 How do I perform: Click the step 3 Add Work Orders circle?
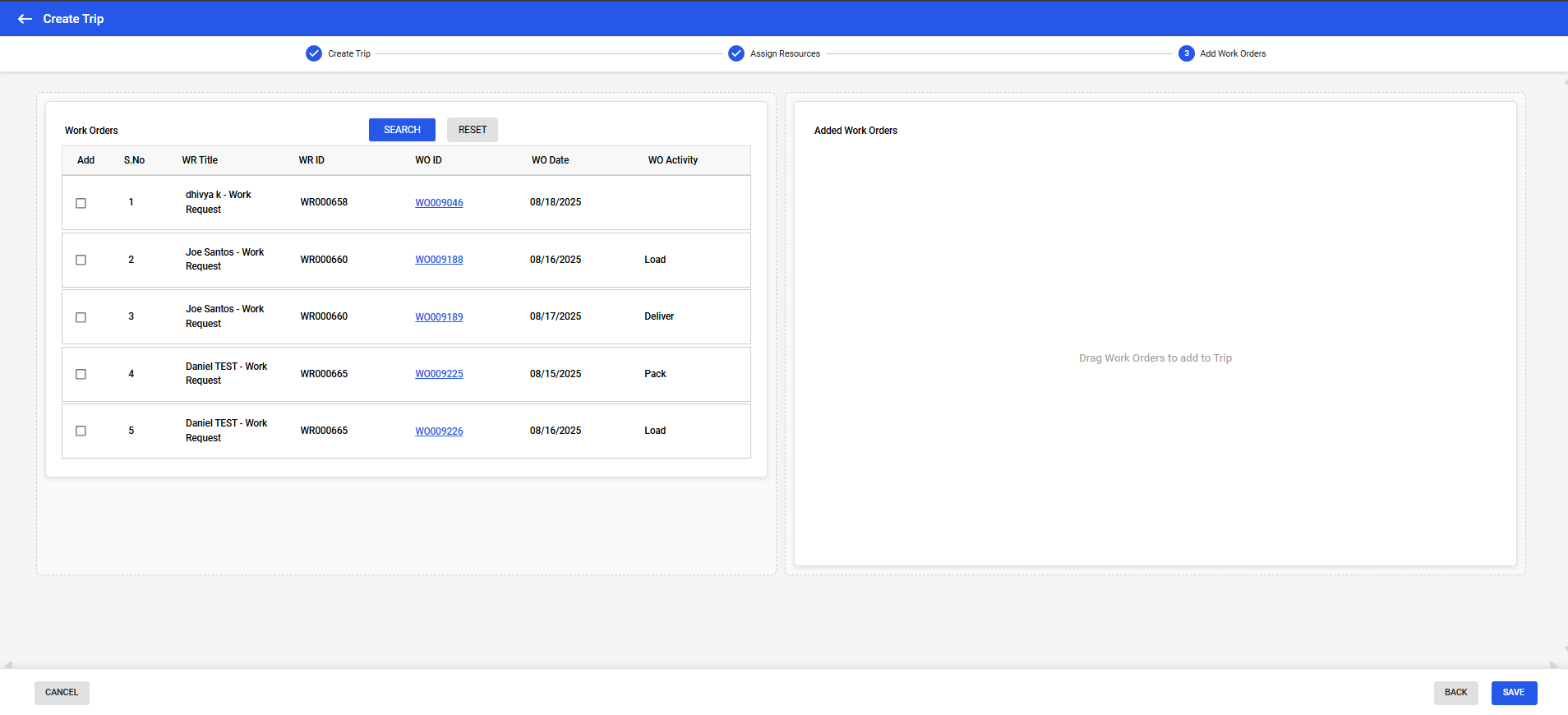1186,53
